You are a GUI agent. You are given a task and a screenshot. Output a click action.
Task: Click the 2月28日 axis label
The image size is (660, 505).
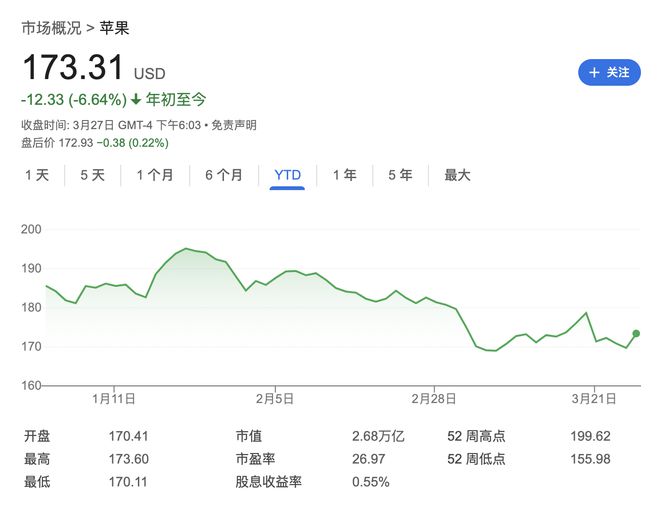tap(434, 399)
